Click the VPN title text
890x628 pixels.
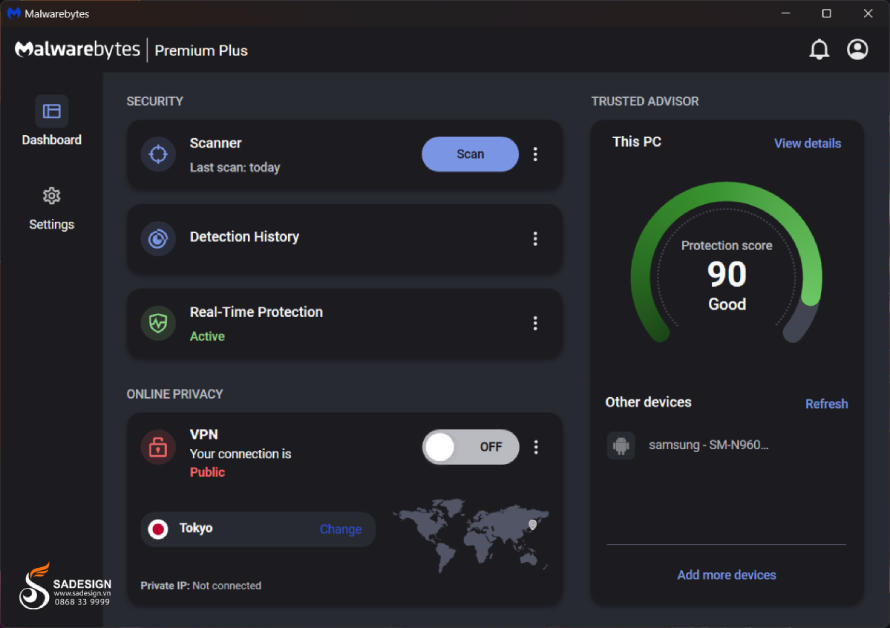point(204,434)
